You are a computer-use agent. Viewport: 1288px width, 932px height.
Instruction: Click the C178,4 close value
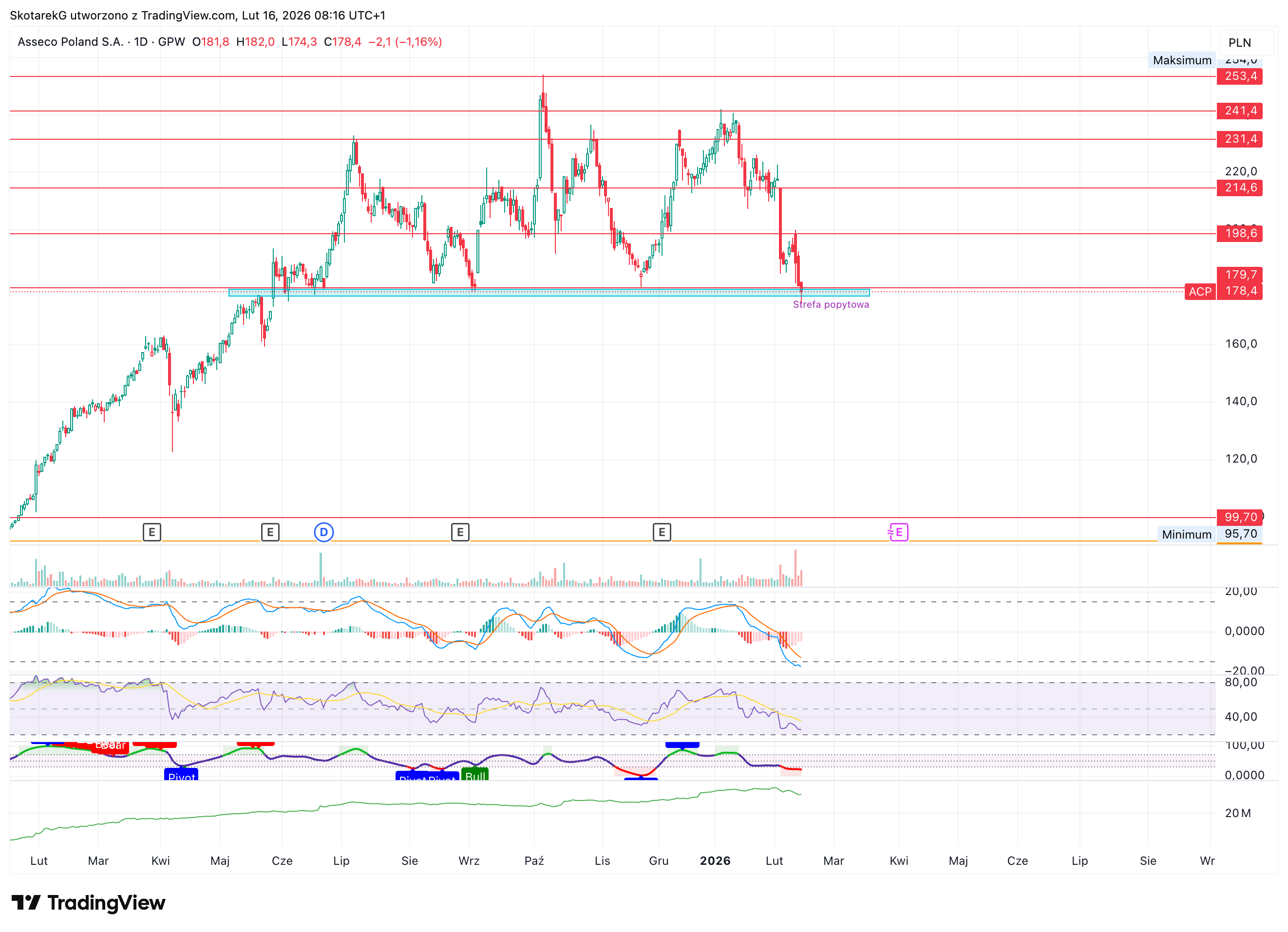(342, 41)
